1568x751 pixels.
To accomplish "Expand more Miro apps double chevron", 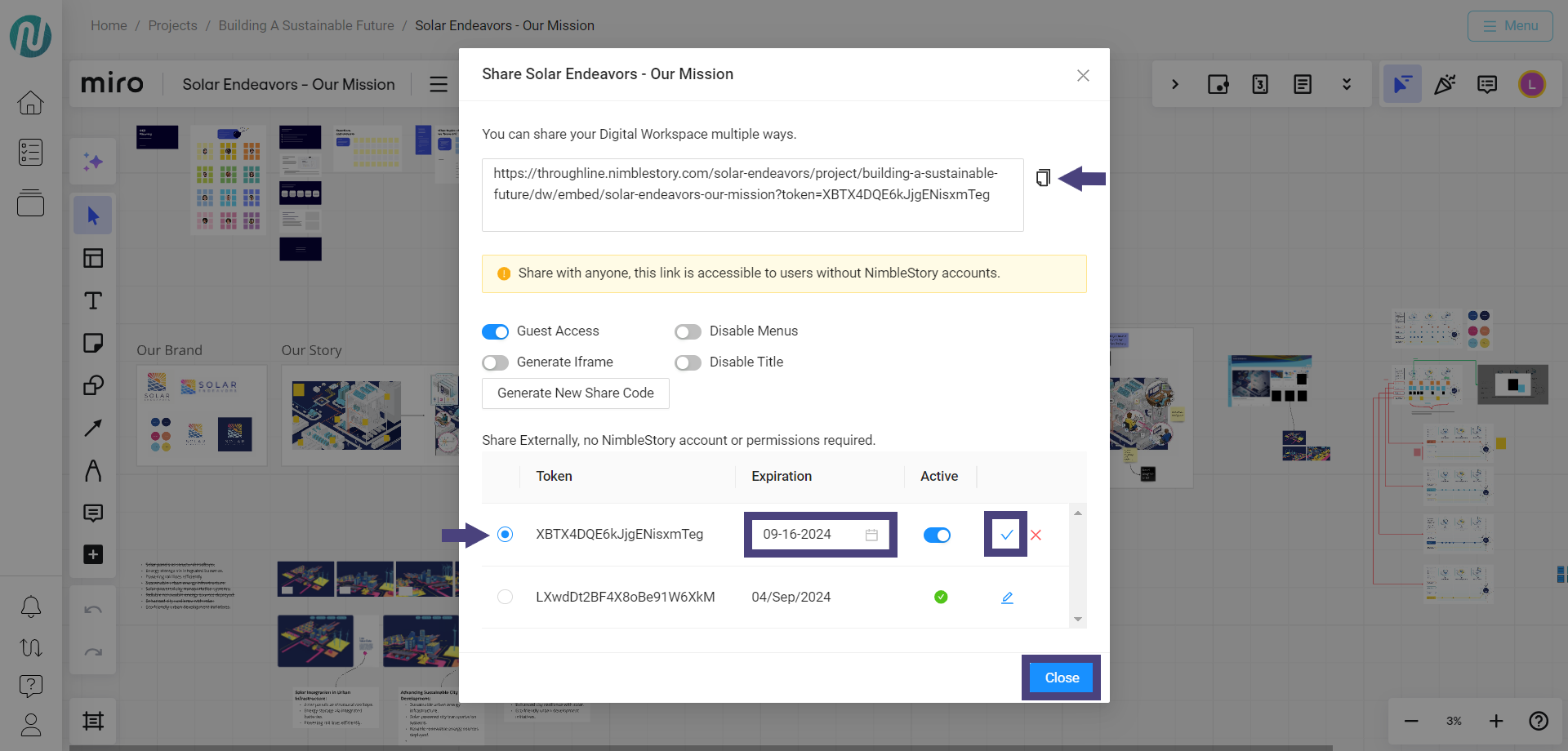I will [x=1347, y=84].
